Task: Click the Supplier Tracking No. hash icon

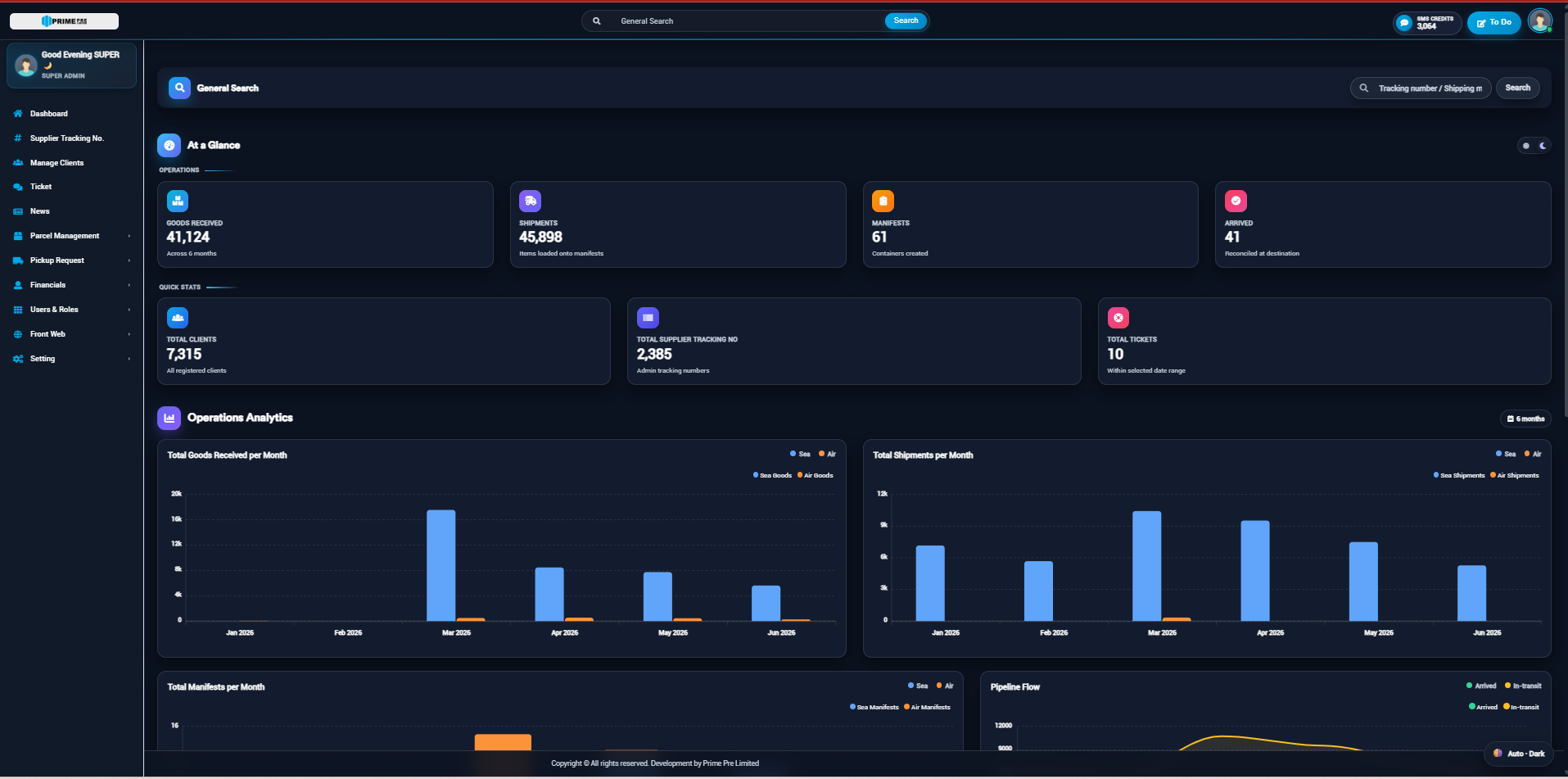Action: 18,138
